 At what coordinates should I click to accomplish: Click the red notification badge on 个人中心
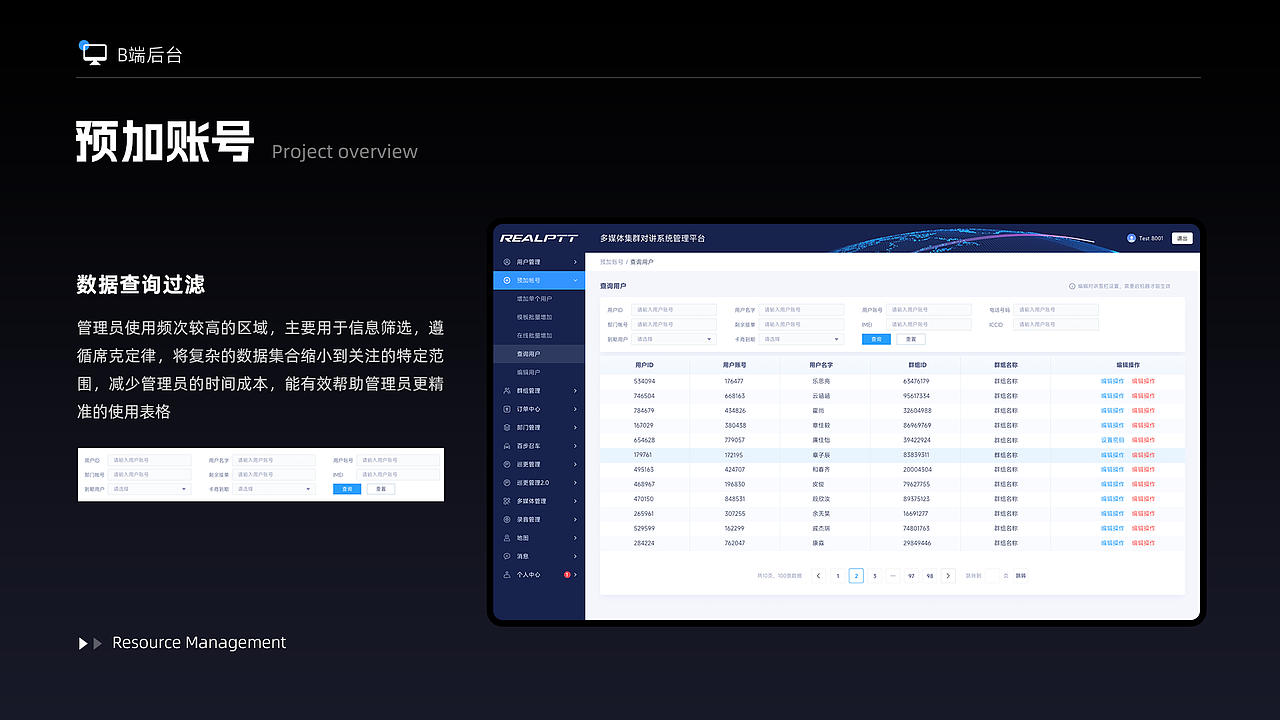567,575
